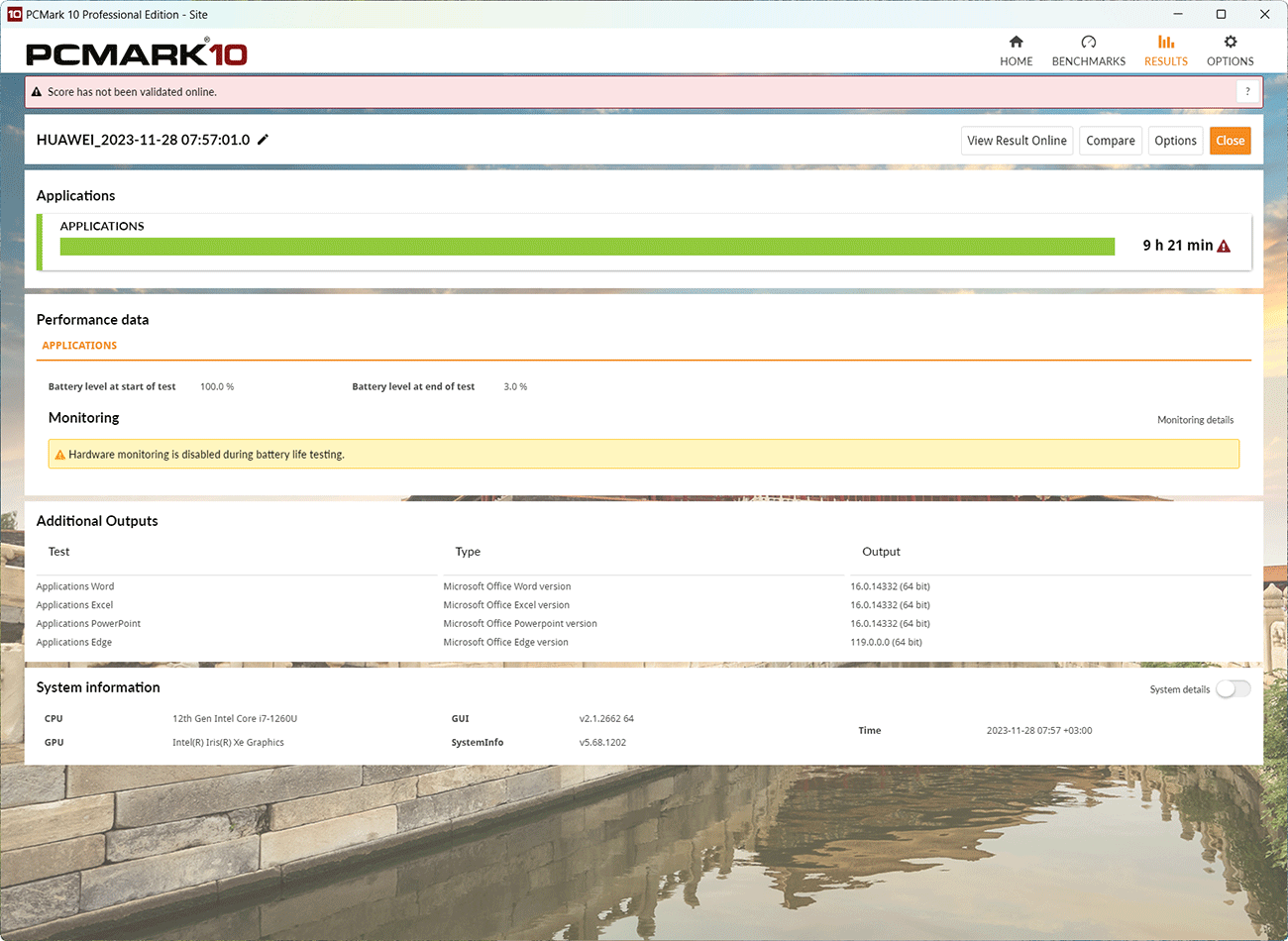
Task: Click the Score has not been validated message
Action: [132, 92]
